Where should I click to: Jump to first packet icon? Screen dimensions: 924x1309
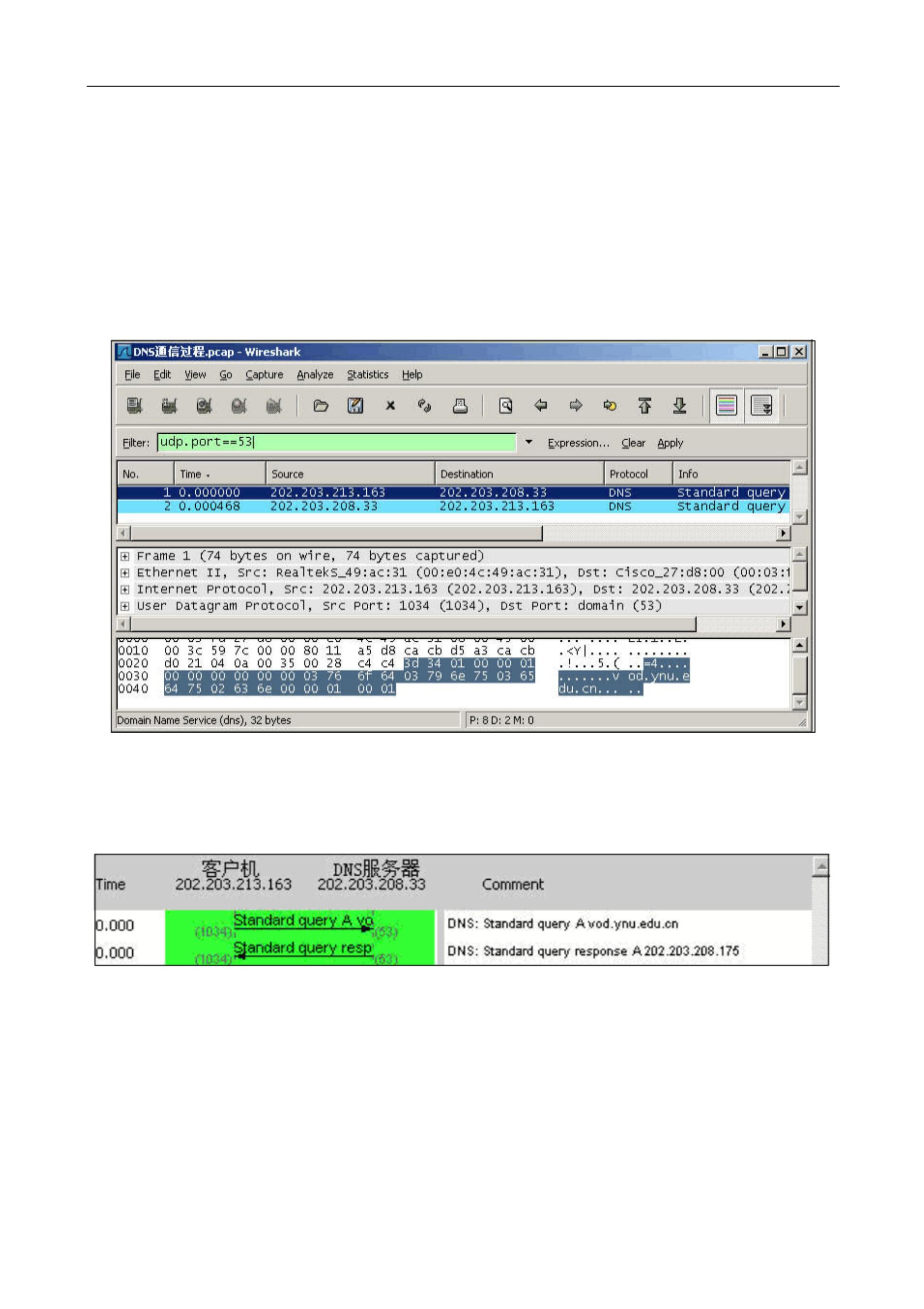point(645,405)
